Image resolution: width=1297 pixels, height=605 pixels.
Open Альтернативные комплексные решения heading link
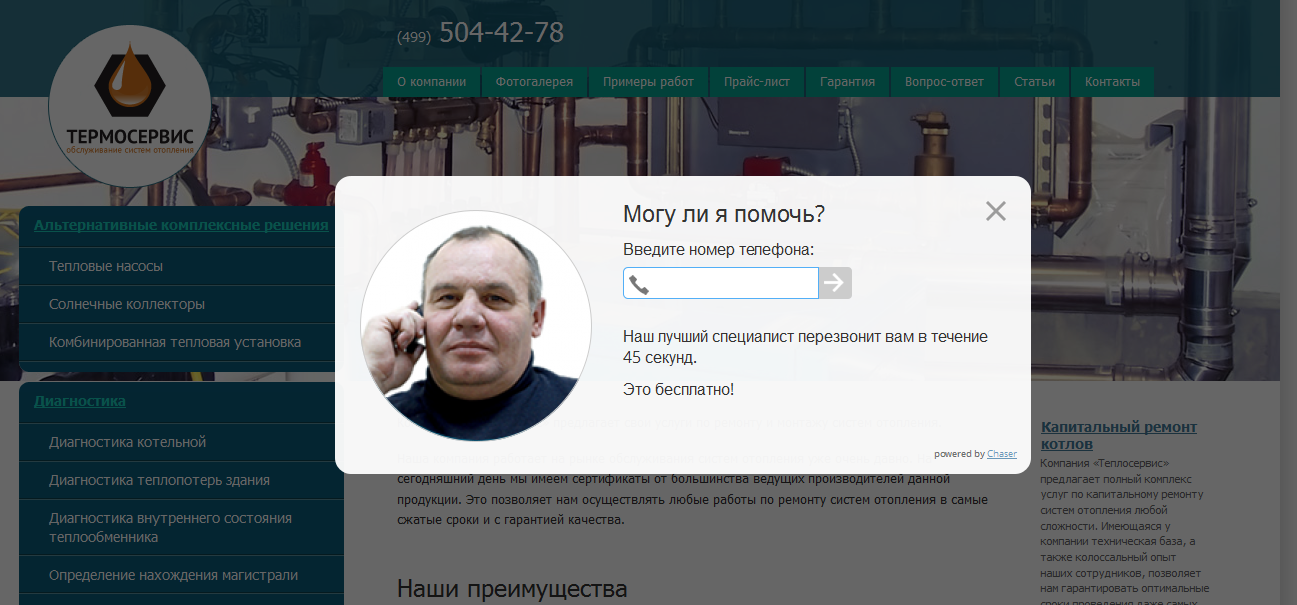(181, 225)
